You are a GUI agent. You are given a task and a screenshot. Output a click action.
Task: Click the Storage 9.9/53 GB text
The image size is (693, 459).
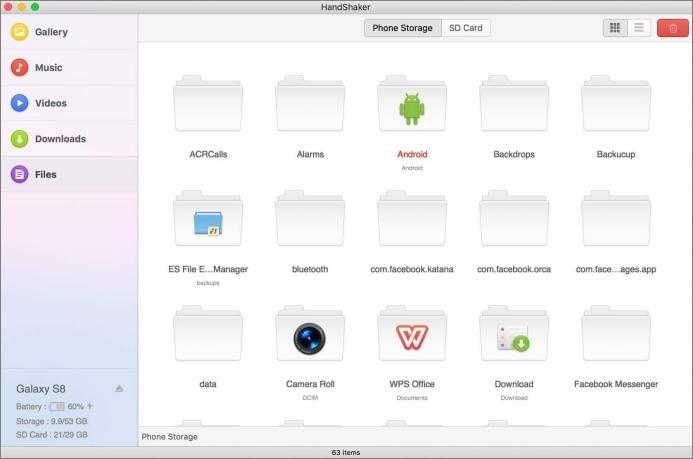[x=52, y=421]
